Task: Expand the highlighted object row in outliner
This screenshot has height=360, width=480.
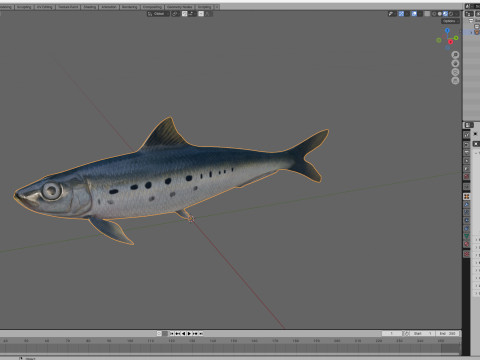Action: (471, 32)
